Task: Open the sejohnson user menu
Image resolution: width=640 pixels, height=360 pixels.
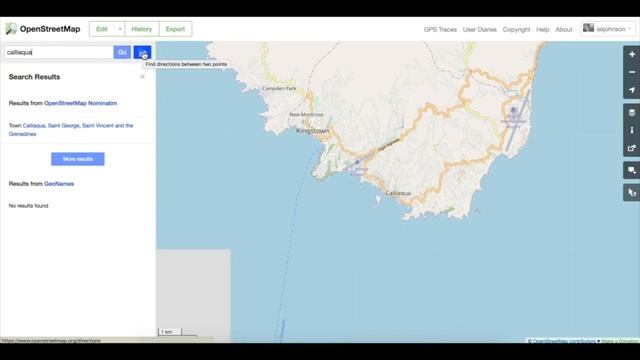Action: (608, 29)
